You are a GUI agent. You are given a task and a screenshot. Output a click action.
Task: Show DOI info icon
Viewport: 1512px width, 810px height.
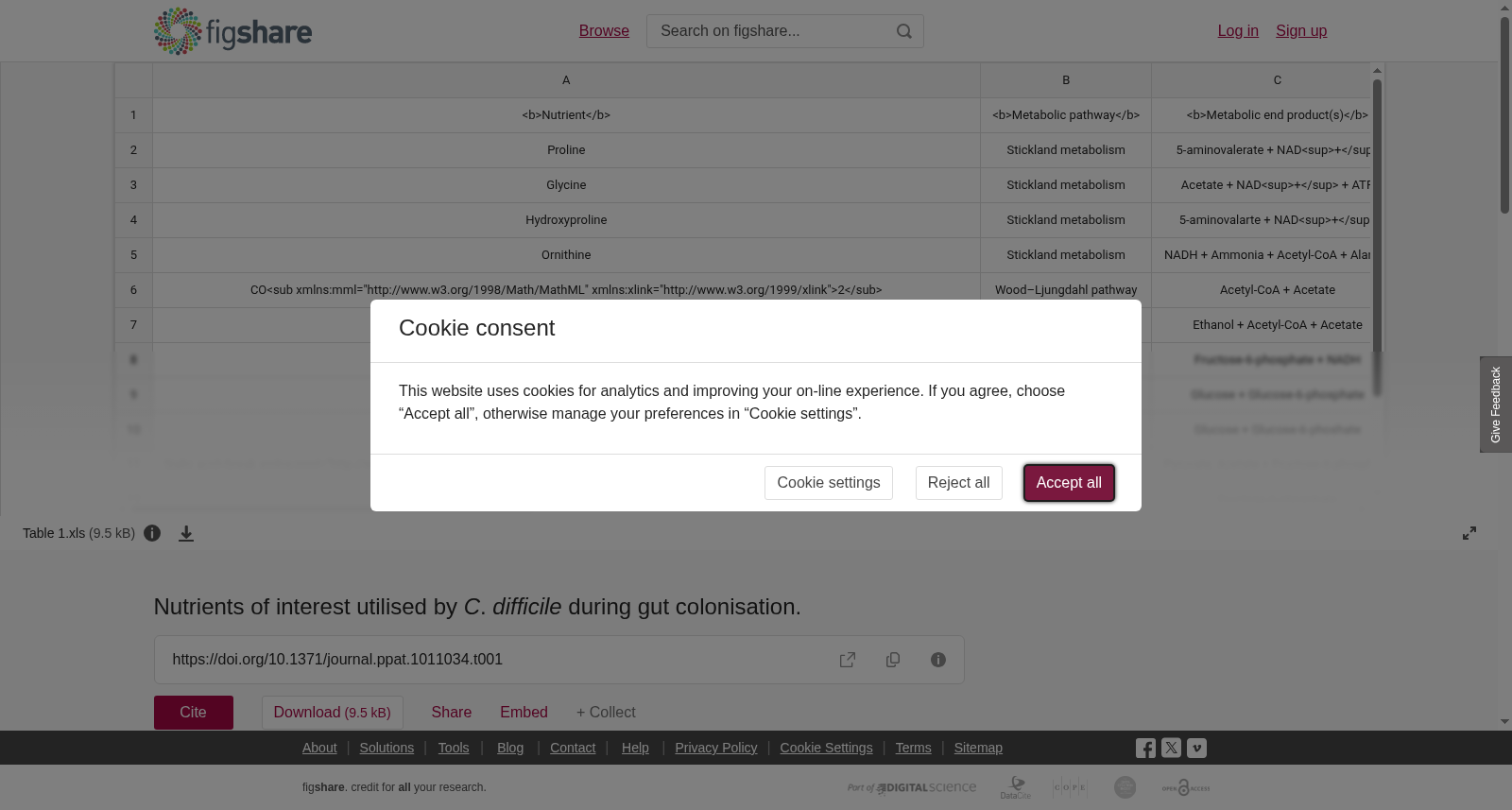(x=938, y=660)
